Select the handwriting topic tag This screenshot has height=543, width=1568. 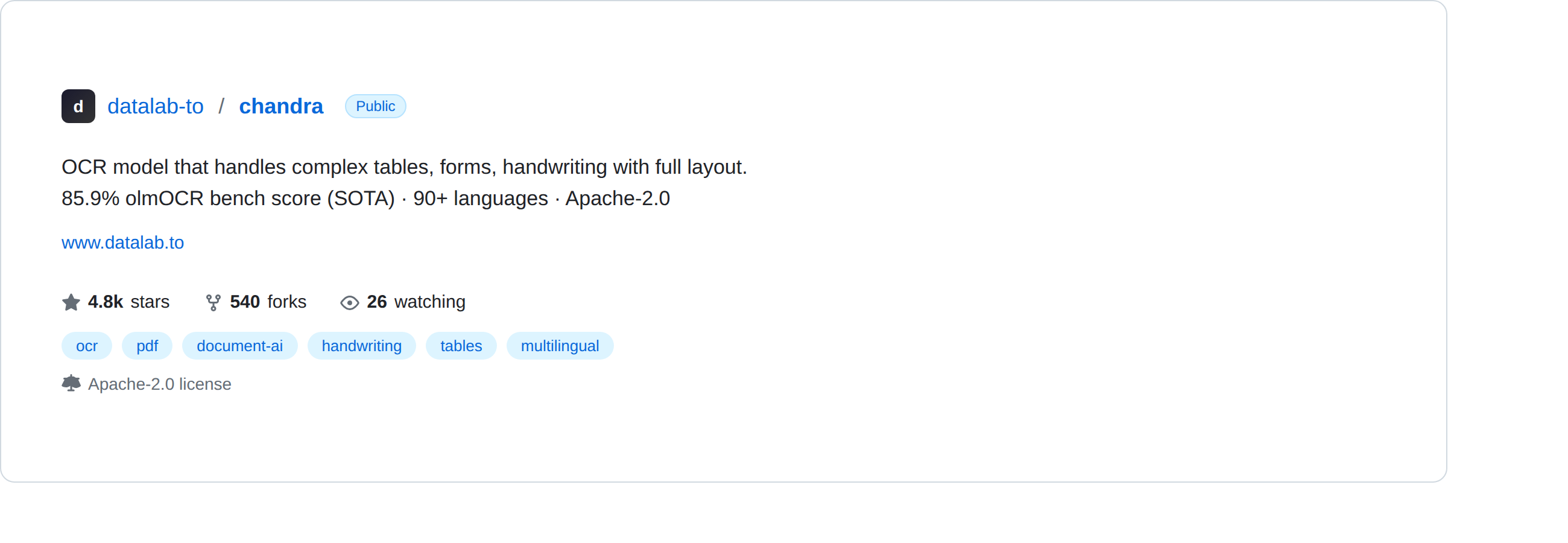point(362,346)
